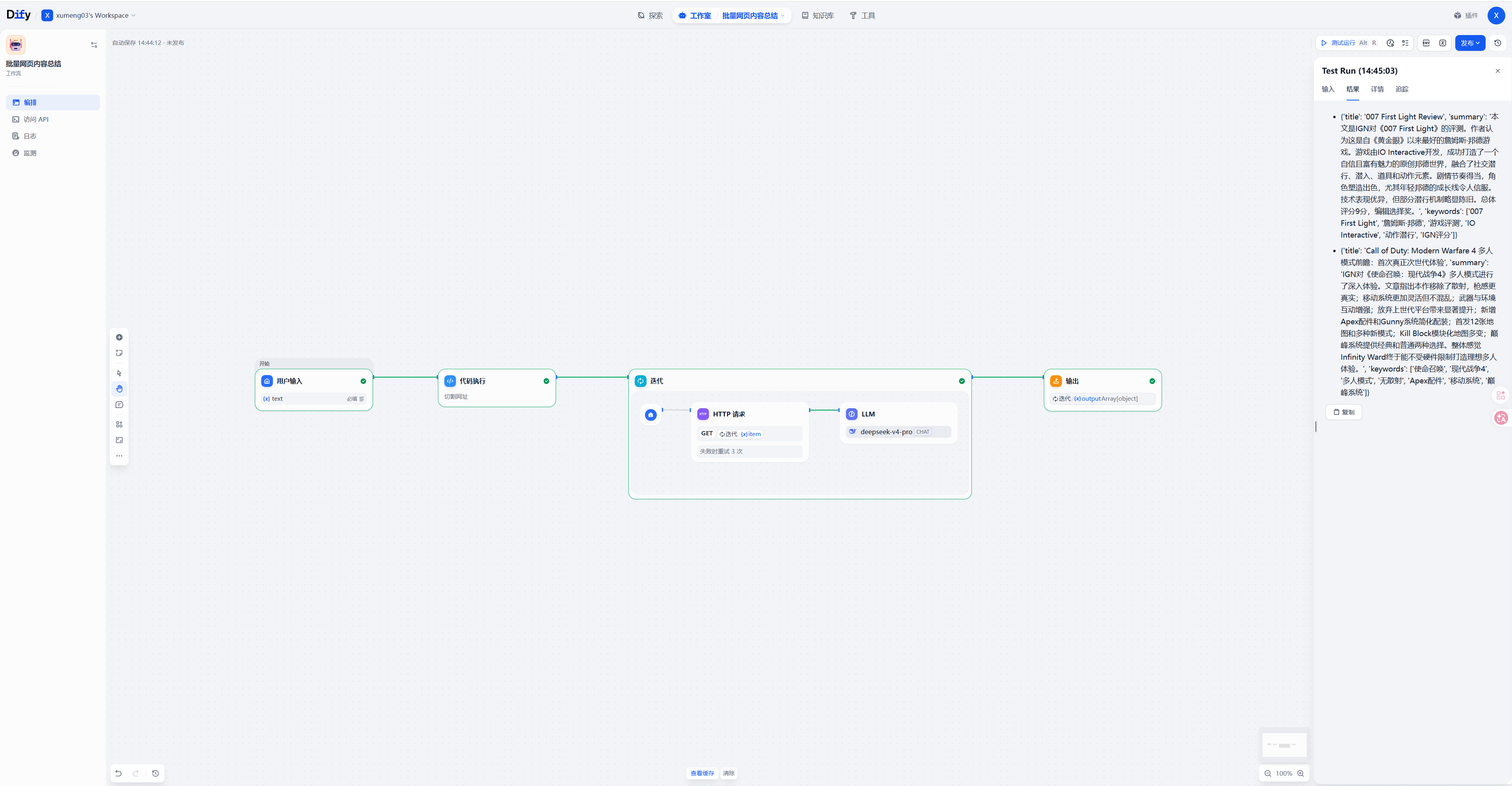Image resolution: width=1512 pixels, height=786 pixels.
Task: Click the zoom out magnifier icon
Action: [1268, 773]
